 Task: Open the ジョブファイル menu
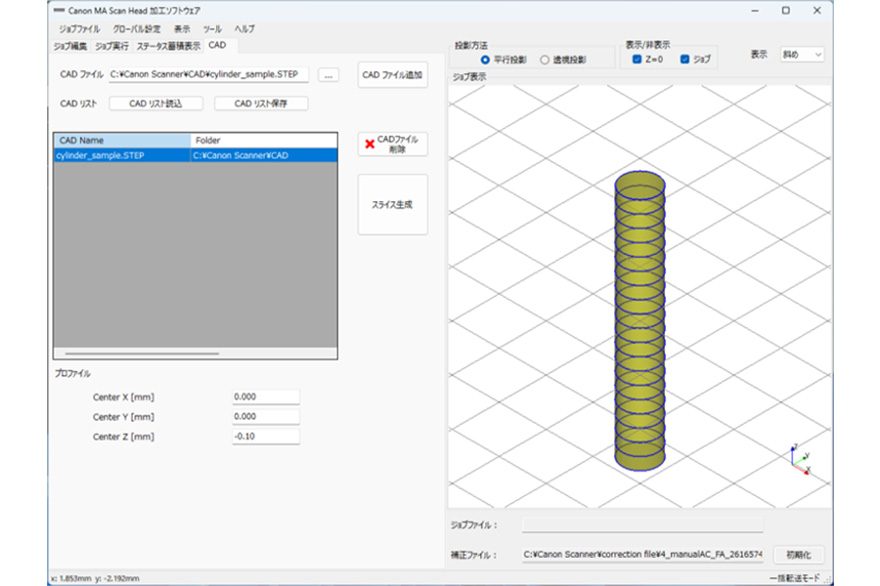pyautogui.click(x=79, y=29)
